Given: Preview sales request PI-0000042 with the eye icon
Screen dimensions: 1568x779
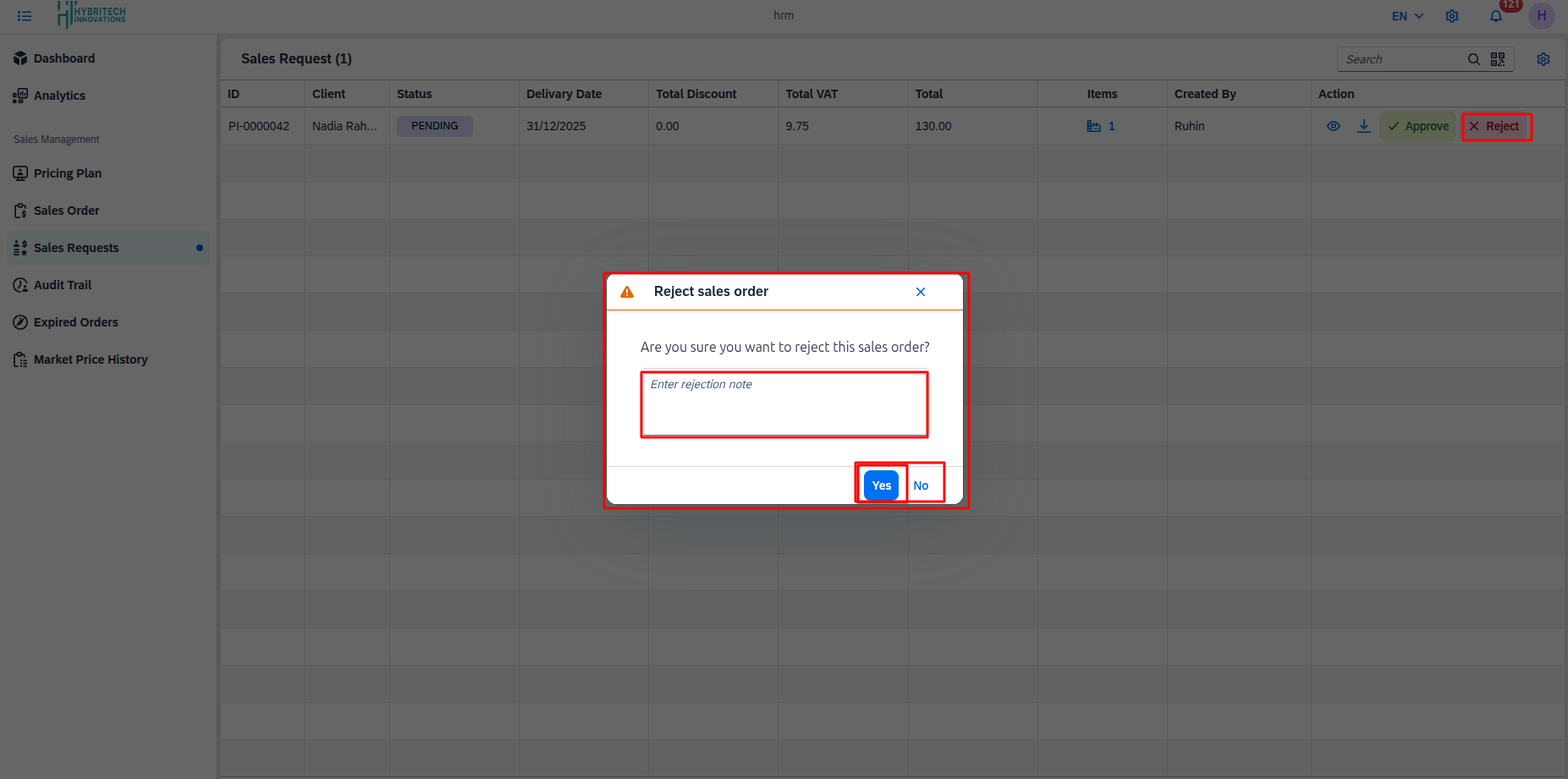Looking at the screenshot, I should [1334, 125].
